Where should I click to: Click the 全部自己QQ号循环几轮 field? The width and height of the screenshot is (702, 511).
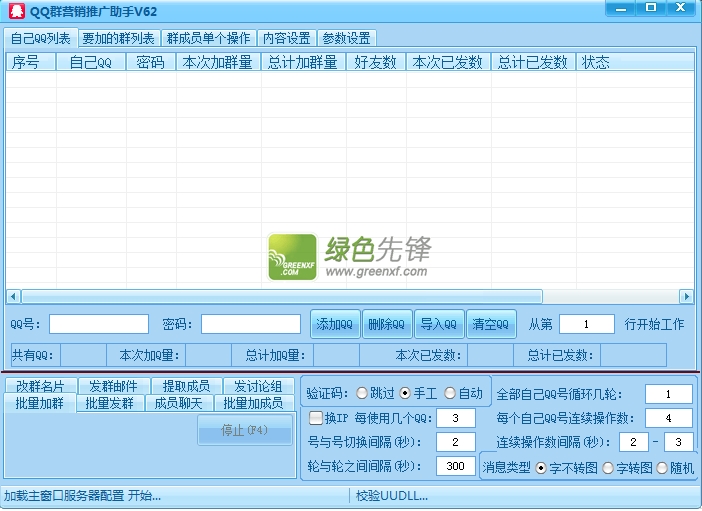668,394
